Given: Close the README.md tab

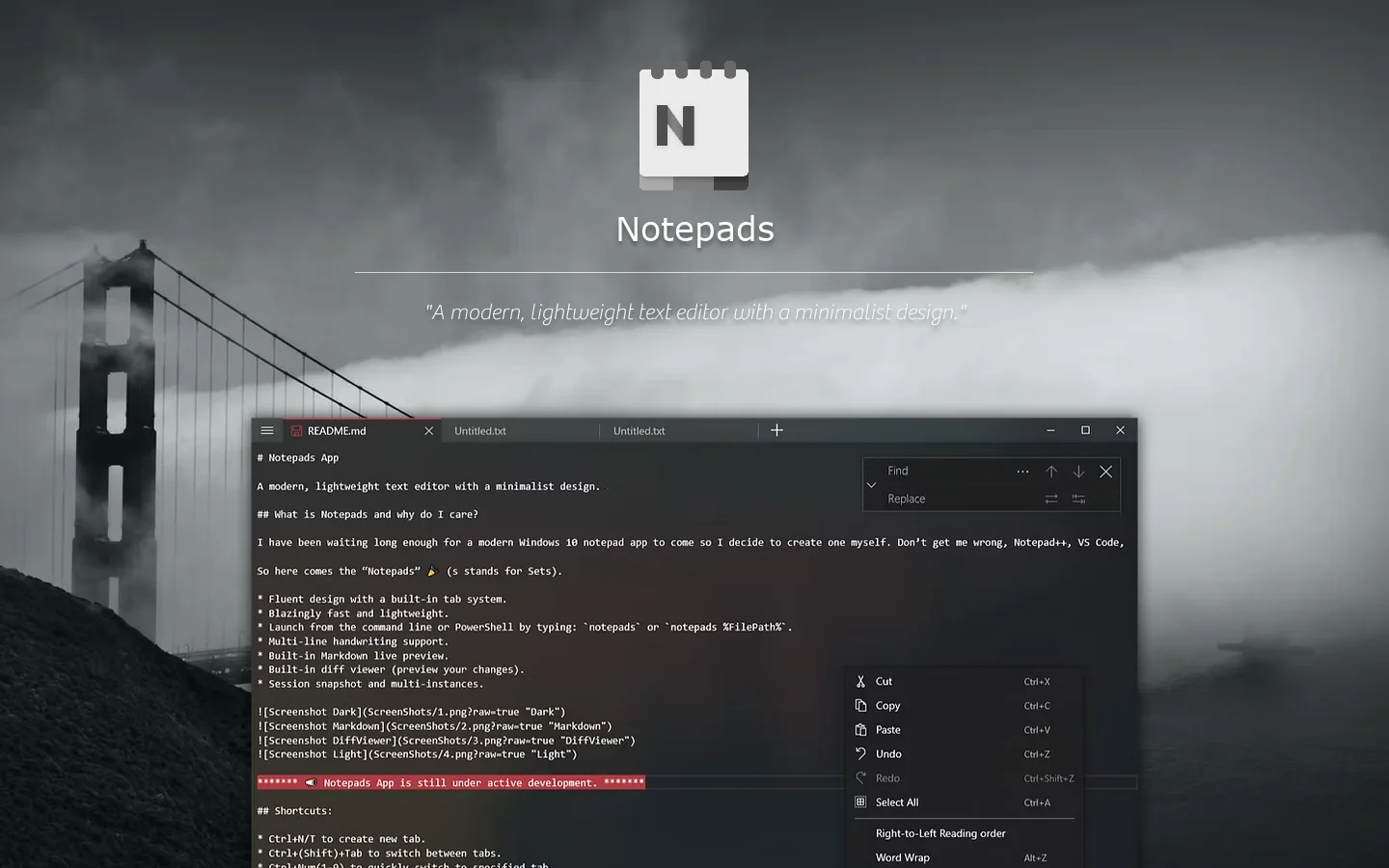Looking at the screenshot, I should tap(429, 431).
